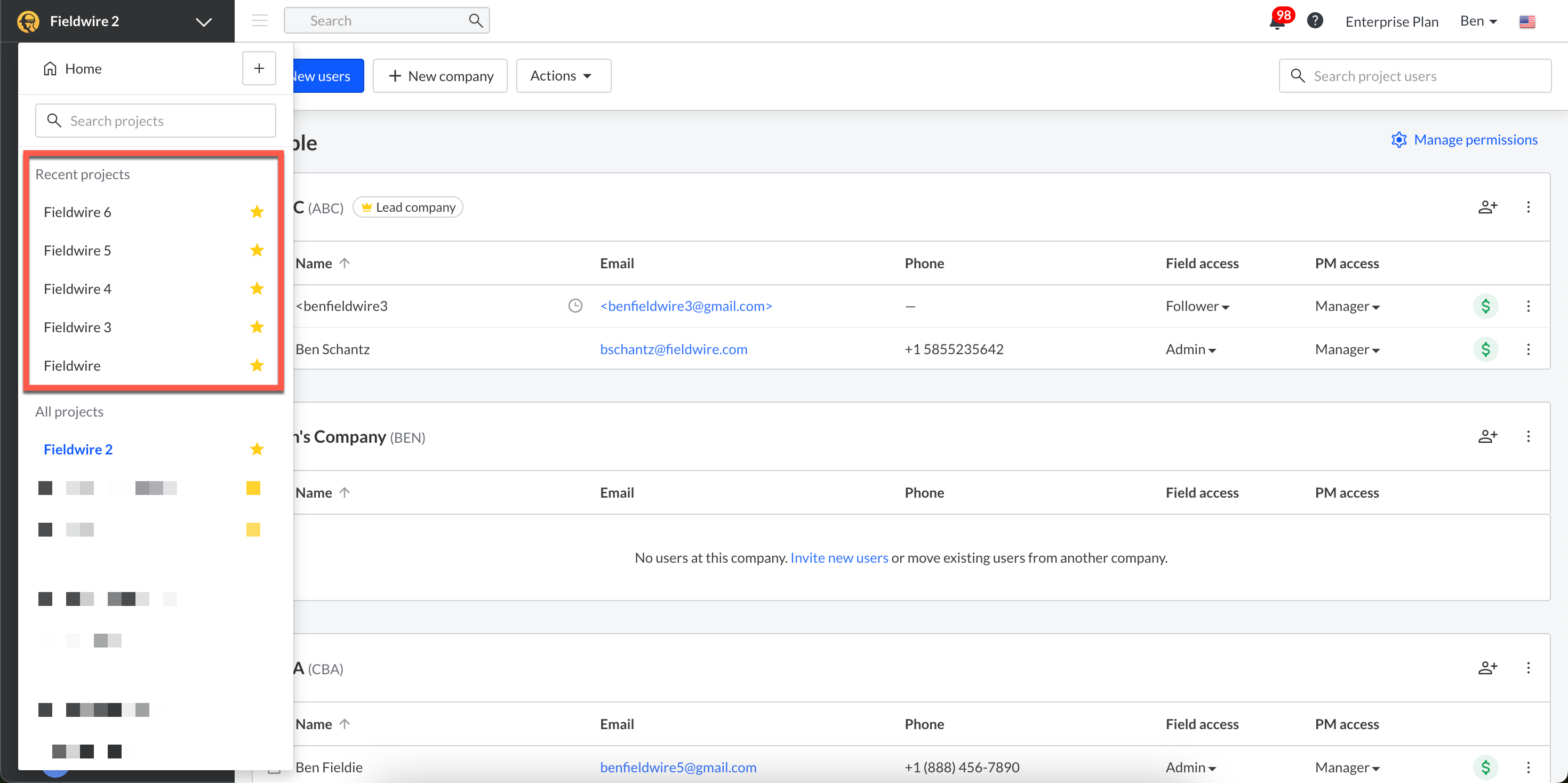Add user to Ben's Company icon
1568x783 pixels.
[x=1487, y=436]
